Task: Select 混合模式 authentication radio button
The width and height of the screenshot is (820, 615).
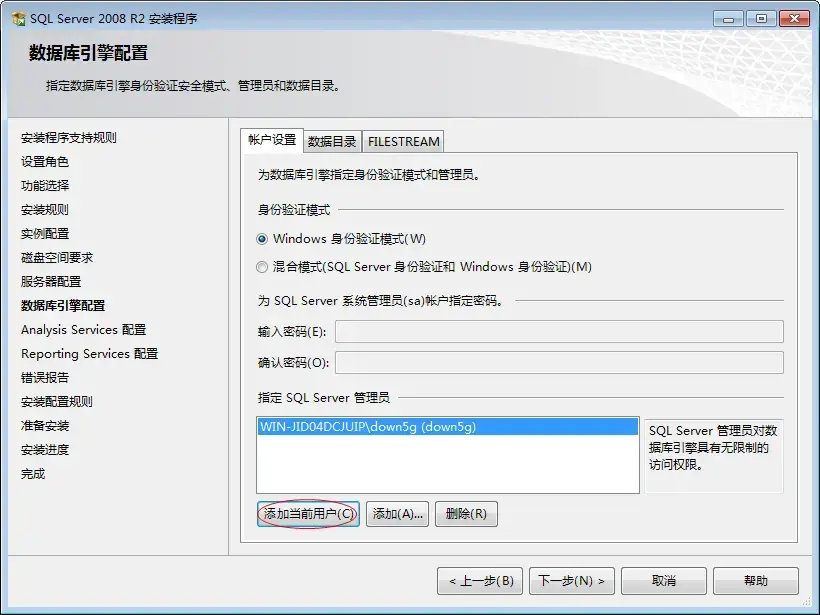Action: [262, 267]
